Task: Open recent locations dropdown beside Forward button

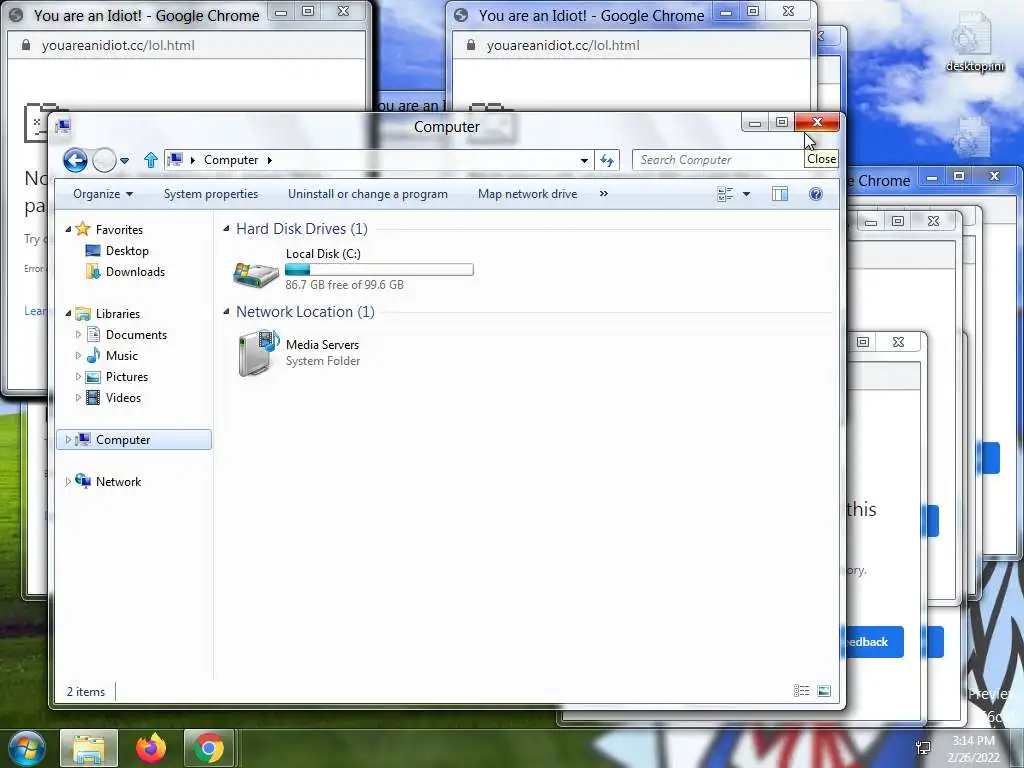Action: click(x=124, y=161)
